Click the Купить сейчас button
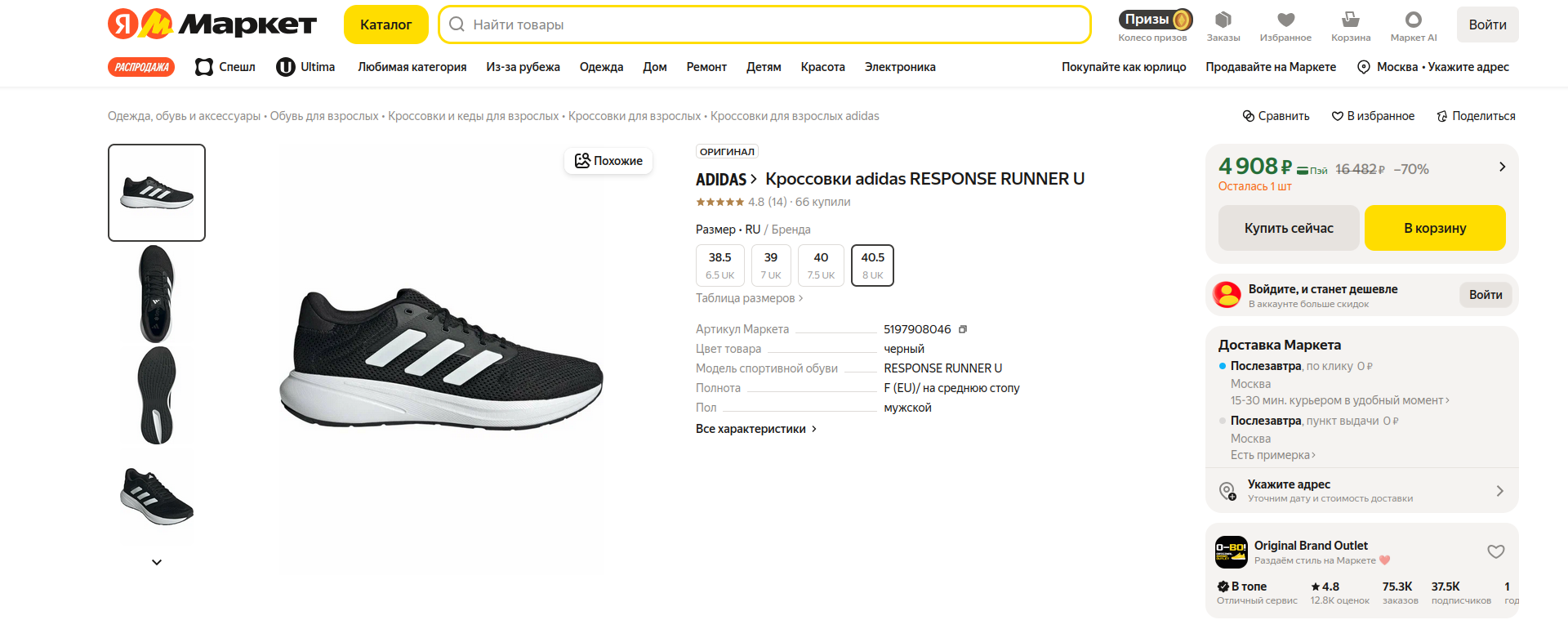The image size is (1568, 620). 1289,228
